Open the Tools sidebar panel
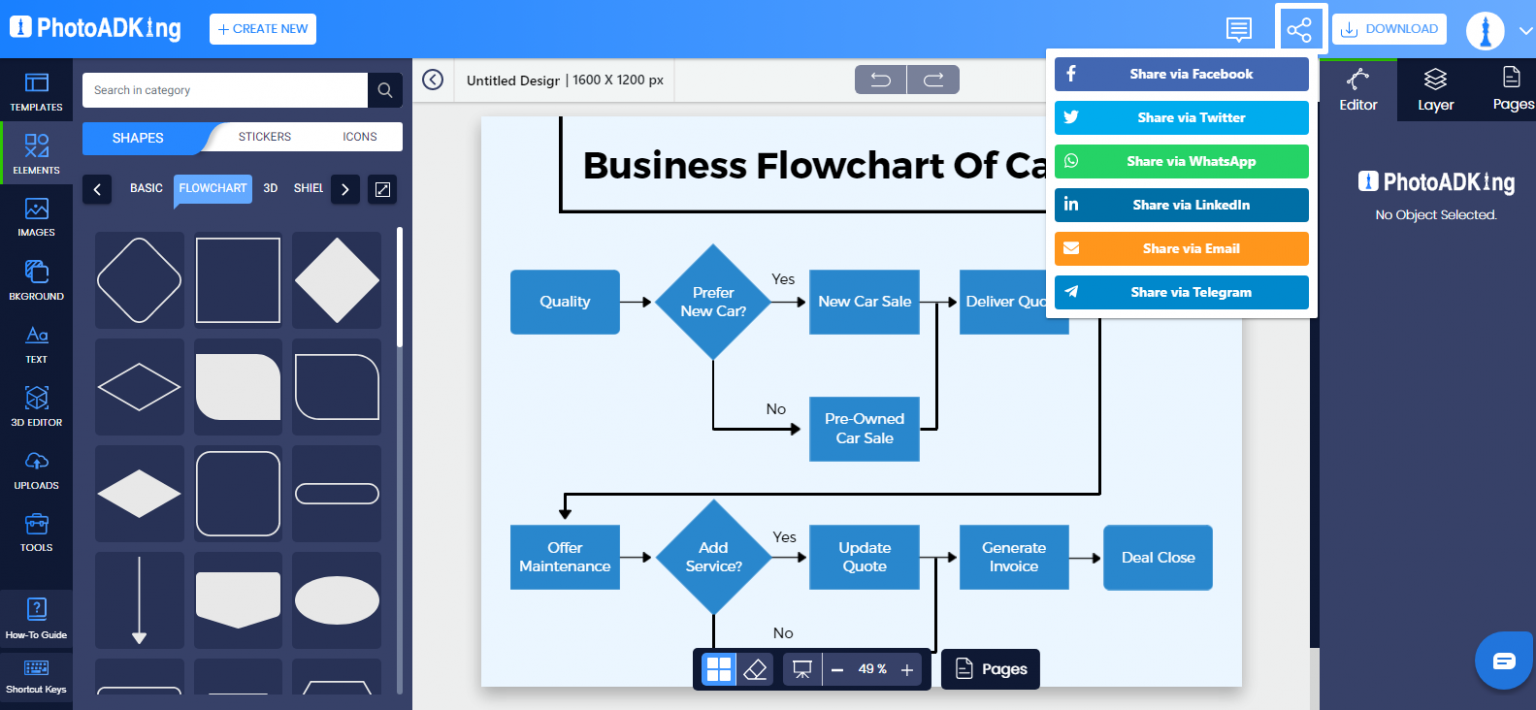This screenshot has width=1536, height=710. point(36,532)
